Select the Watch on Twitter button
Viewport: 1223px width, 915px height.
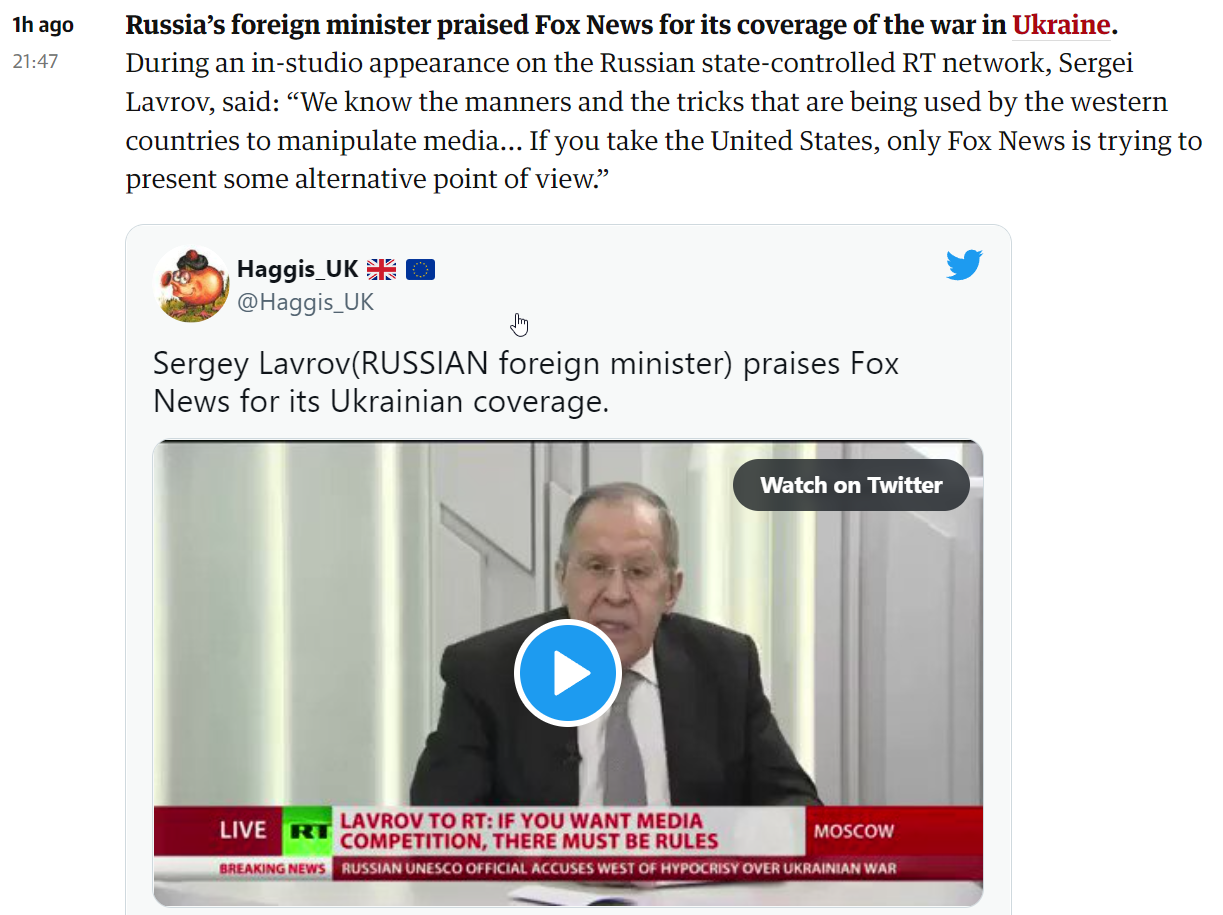pos(851,485)
